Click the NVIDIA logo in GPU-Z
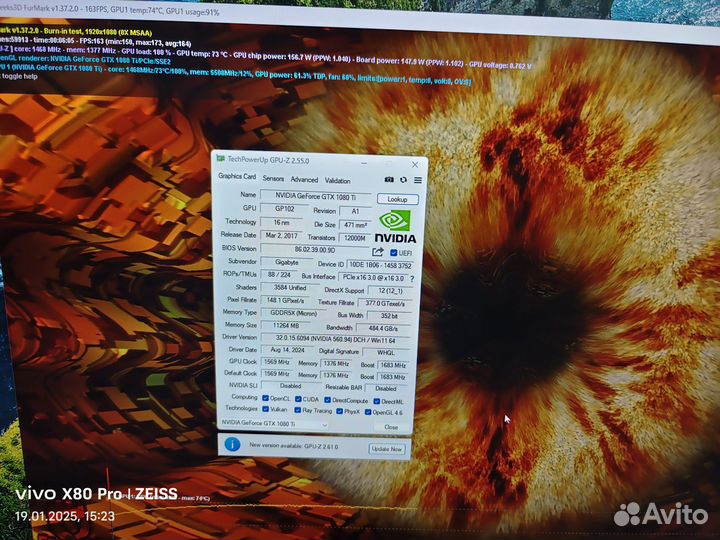 pyautogui.click(x=395, y=227)
